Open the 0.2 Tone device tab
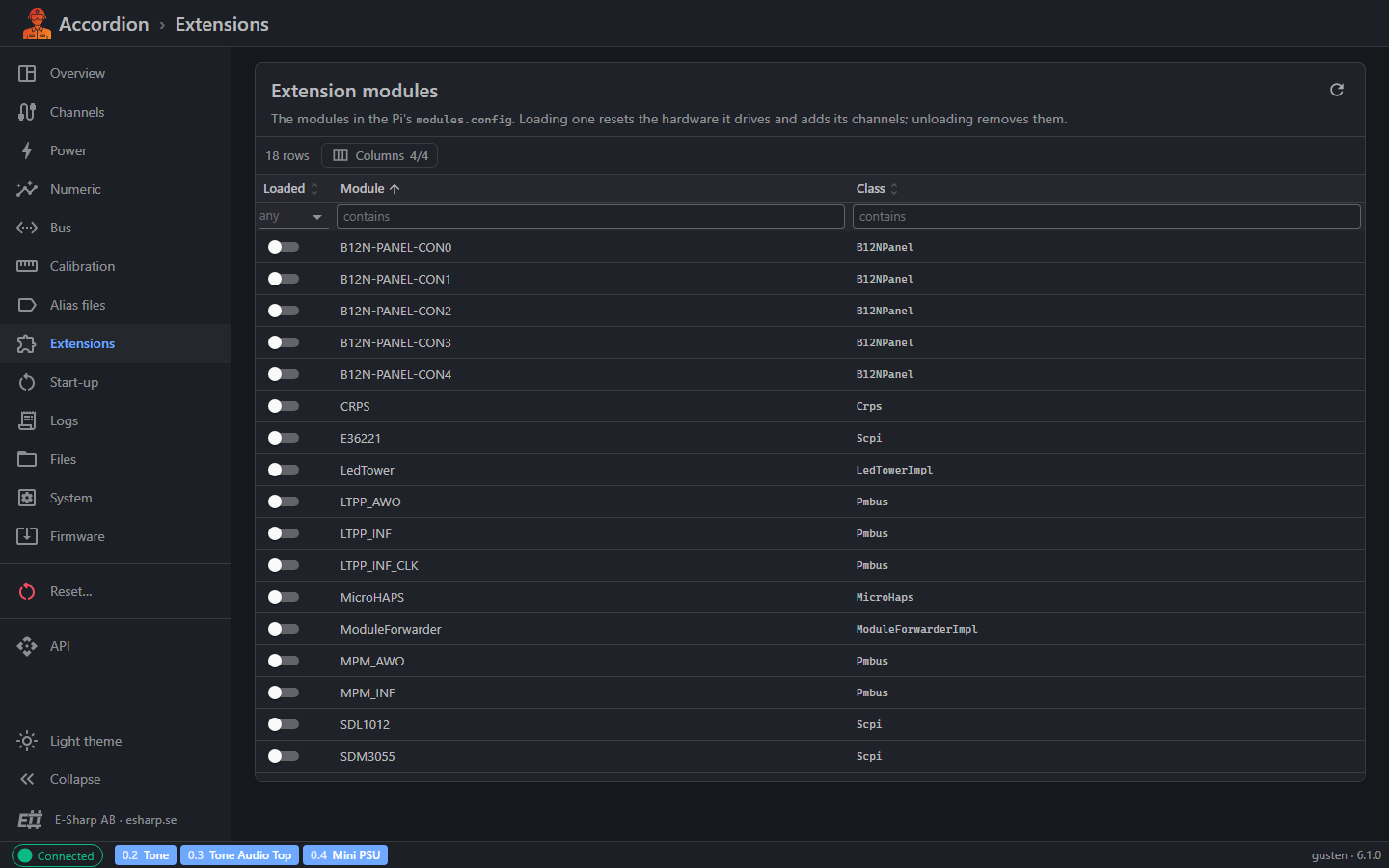Image resolution: width=1389 pixels, height=868 pixels. click(x=146, y=855)
